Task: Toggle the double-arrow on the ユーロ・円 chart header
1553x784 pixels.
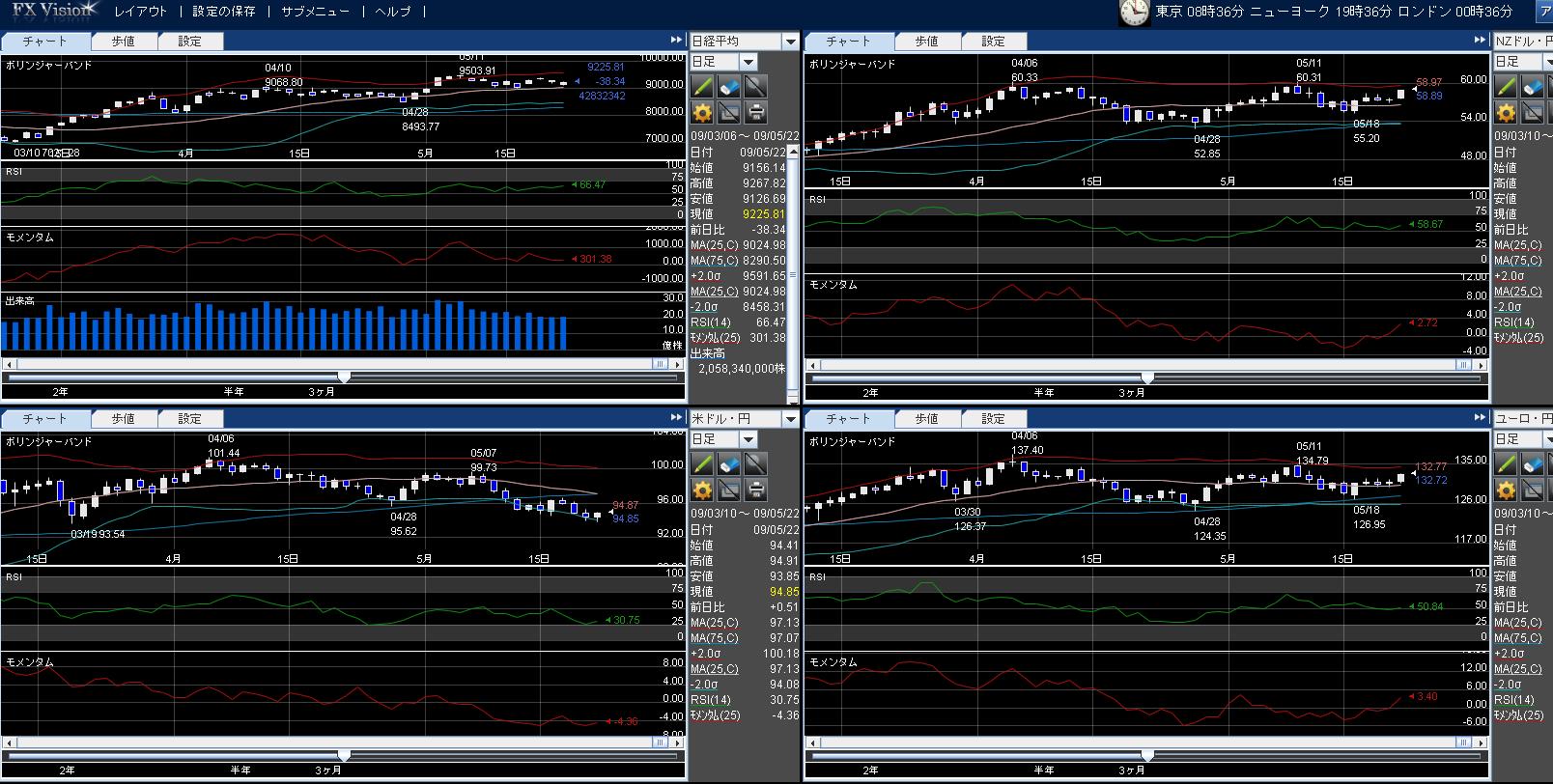Action: coord(1480,418)
